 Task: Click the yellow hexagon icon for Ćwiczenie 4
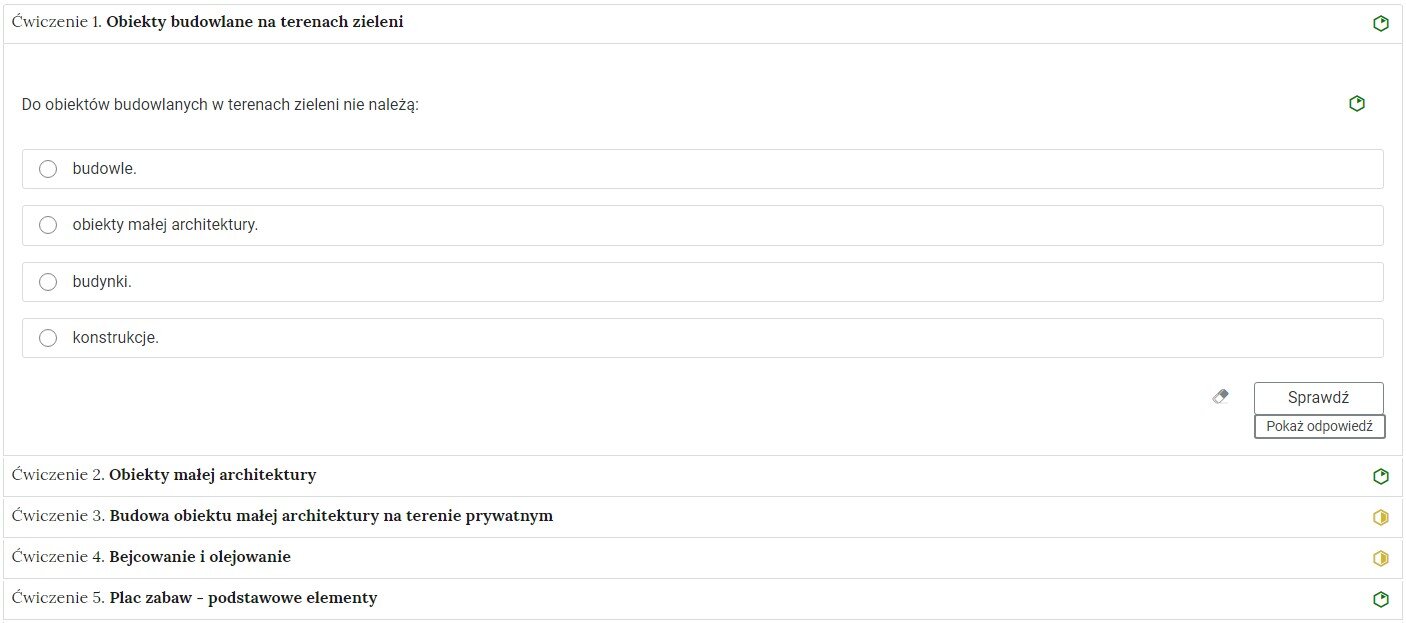1381,558
